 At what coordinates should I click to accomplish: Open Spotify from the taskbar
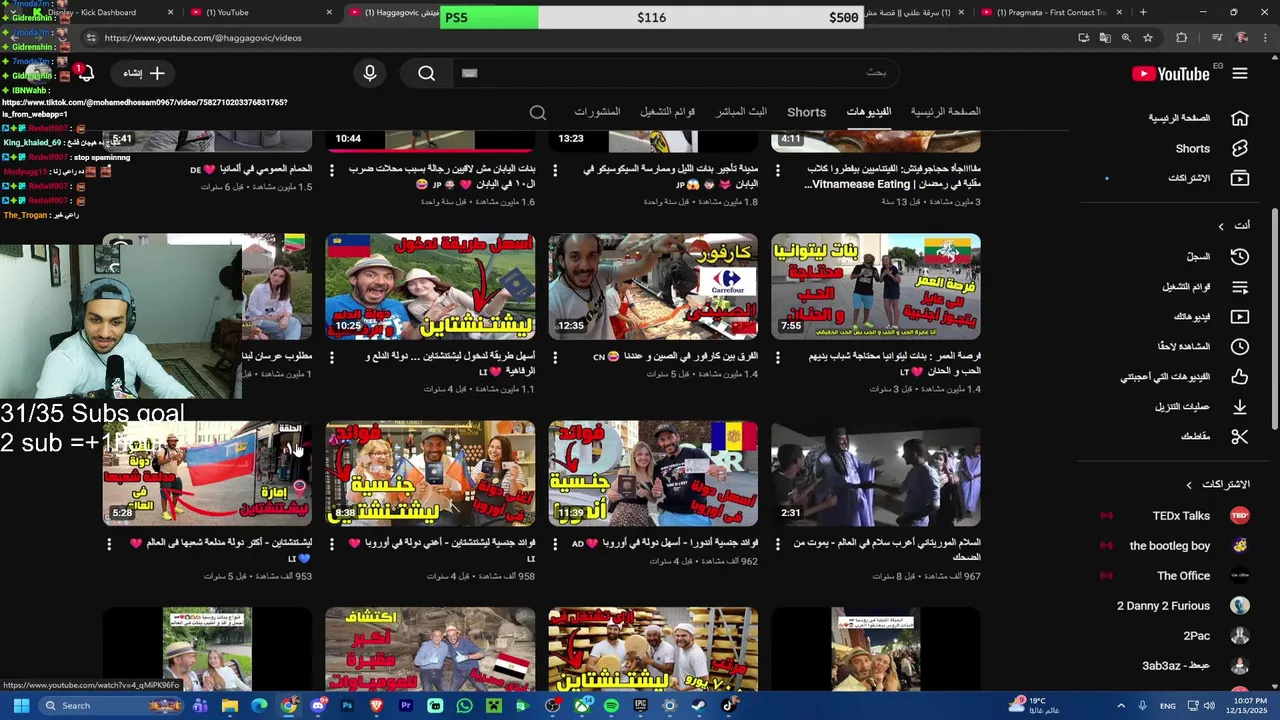click(611, 705)
